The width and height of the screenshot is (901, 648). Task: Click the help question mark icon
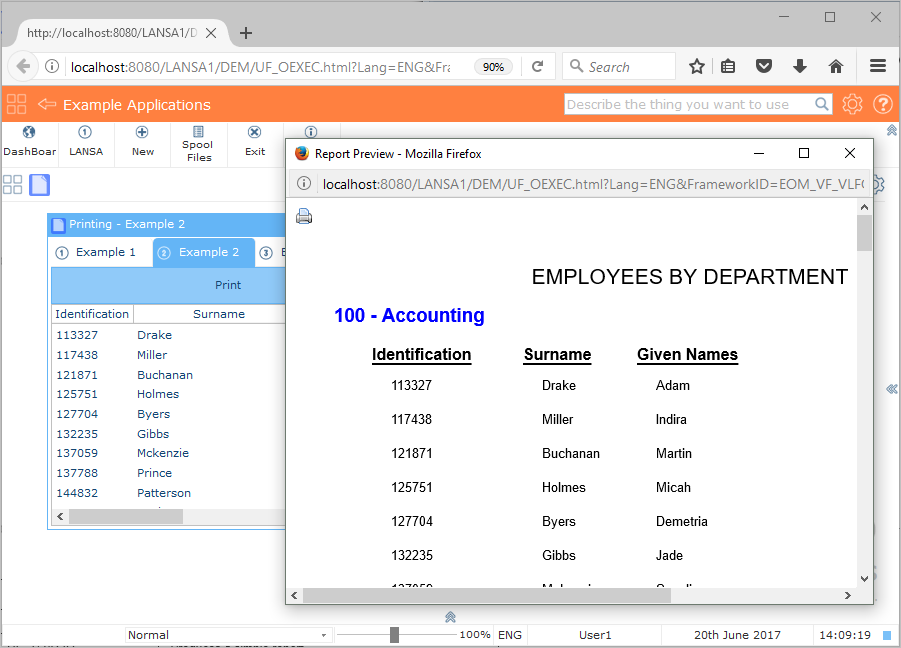click(x=882, y=104)
